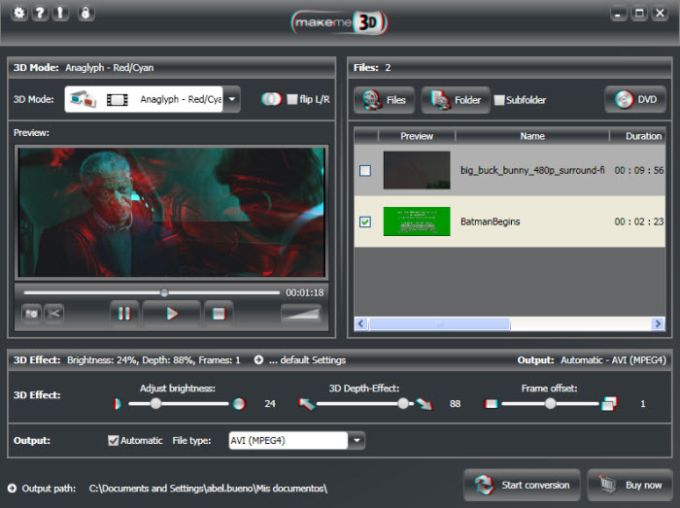Screen dimensions: 680x508
Task: Click the single-frame offset icon
Action: tap(491, 404)
